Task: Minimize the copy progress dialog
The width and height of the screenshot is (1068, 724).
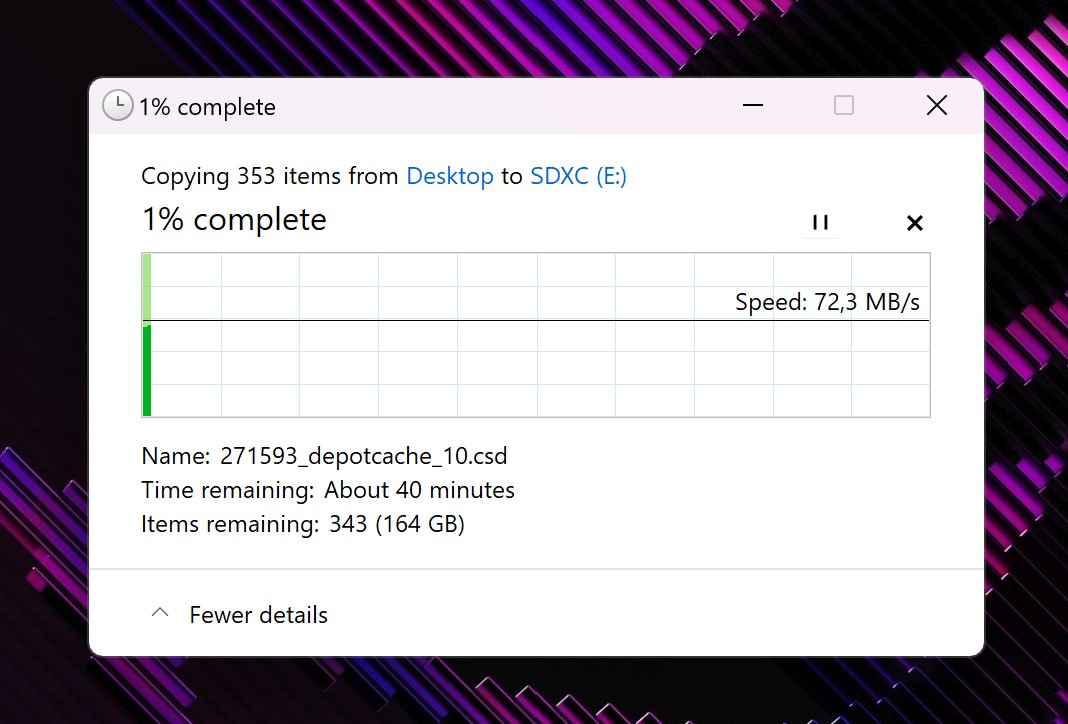Action: 753,105
